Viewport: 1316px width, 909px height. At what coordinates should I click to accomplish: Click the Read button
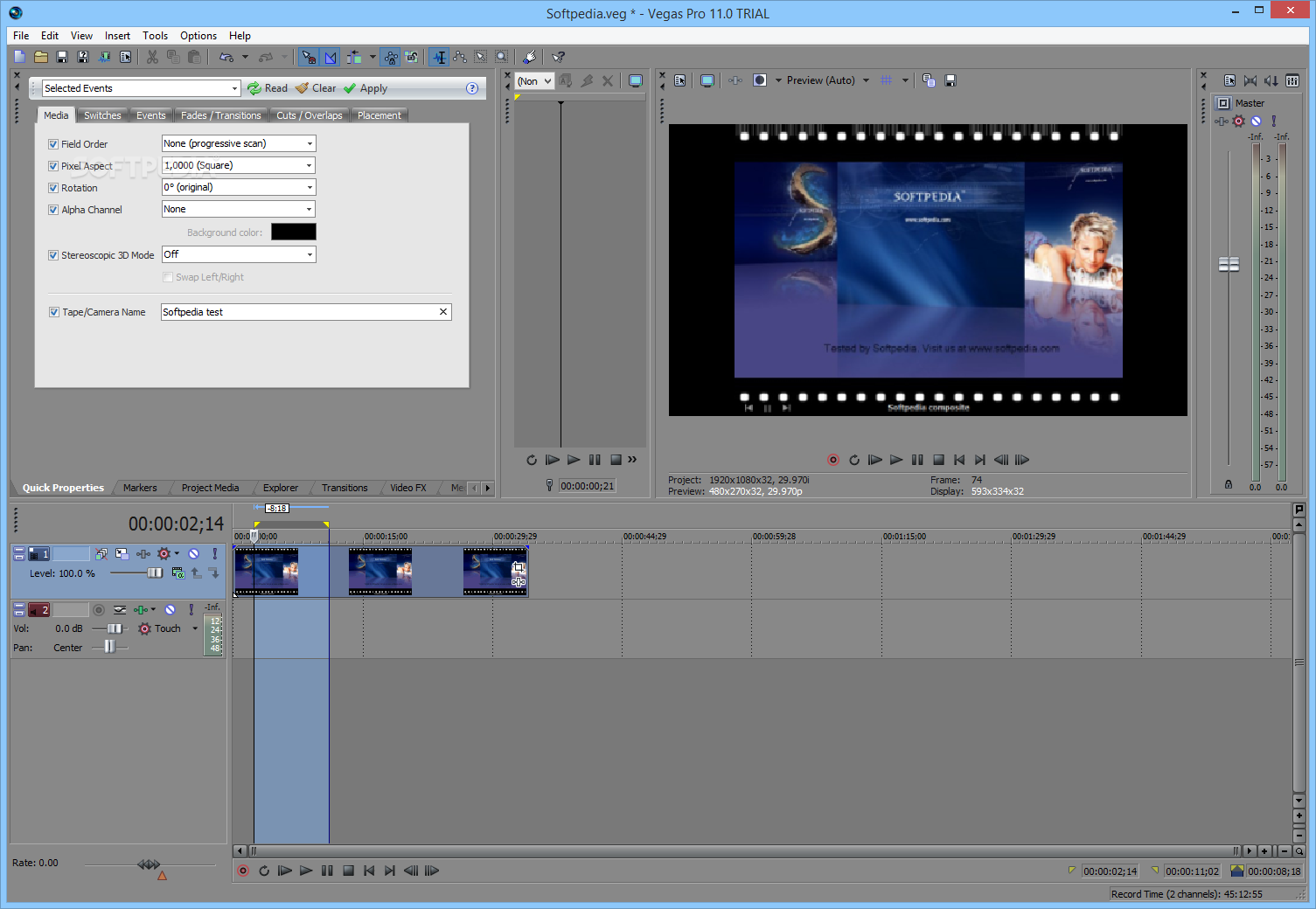[268, 88]
